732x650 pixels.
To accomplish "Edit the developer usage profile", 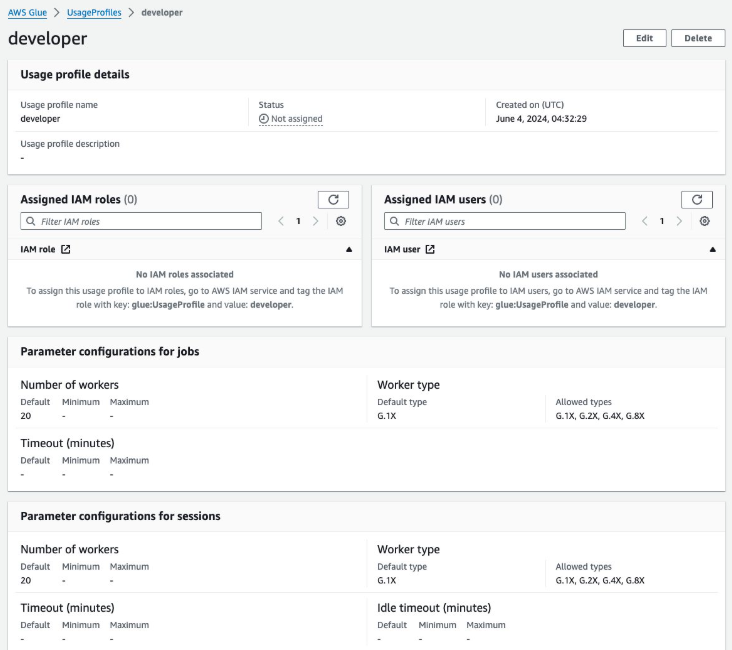I will click(644, 38).
